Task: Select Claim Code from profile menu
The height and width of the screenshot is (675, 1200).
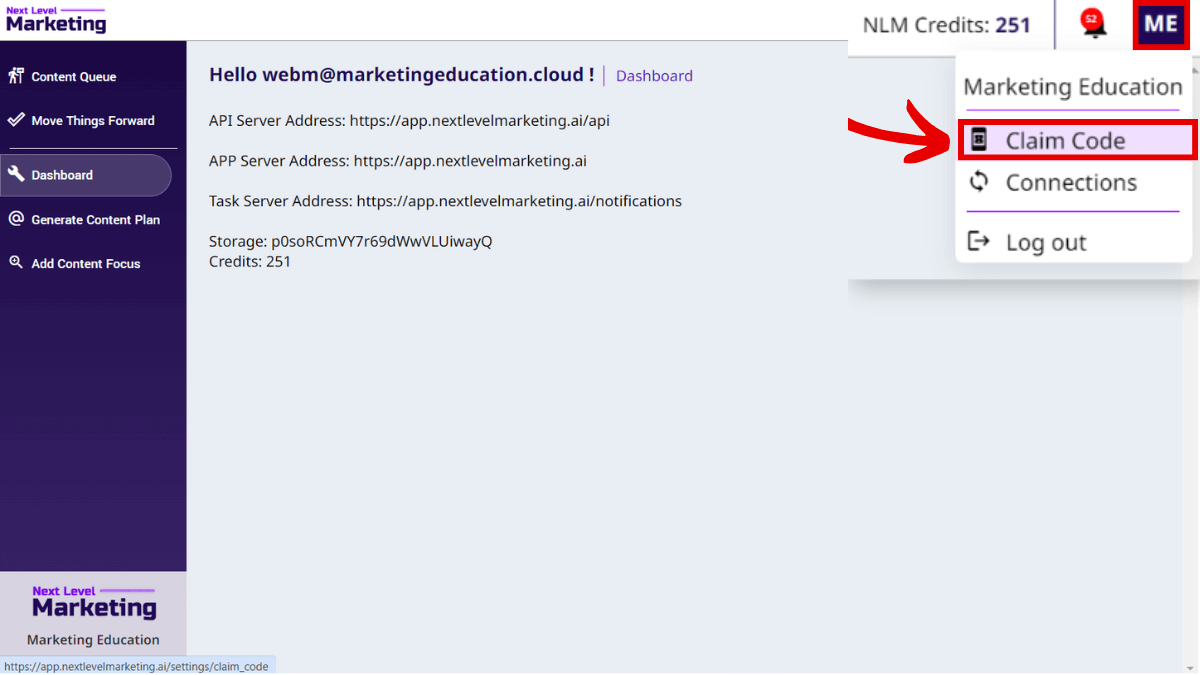Action: tap(1077, 141)
